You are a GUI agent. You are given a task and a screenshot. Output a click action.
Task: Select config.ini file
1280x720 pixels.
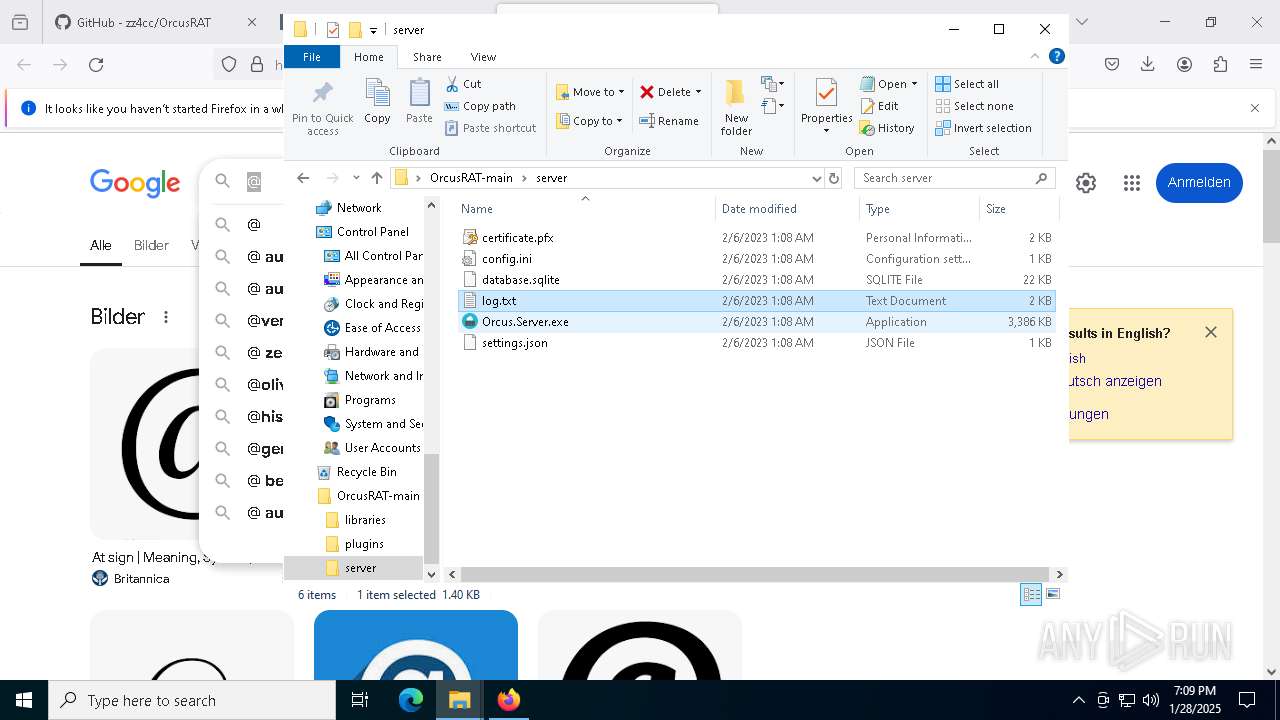[507, 259]
